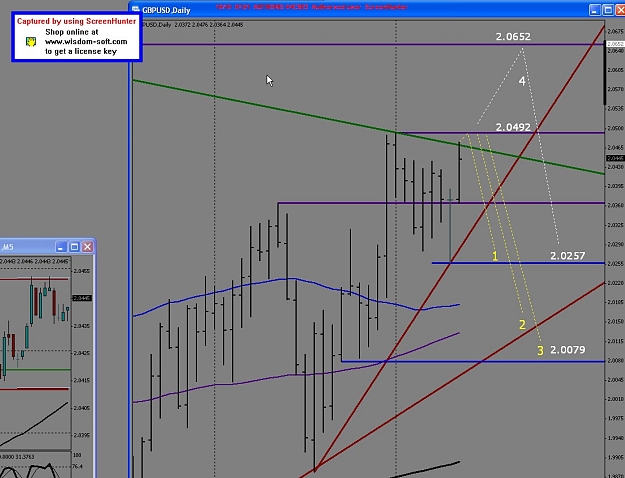Screen dimensions: 625x478
Task: Select the 2.0257 text label on chart
Action: pos(568,256)
